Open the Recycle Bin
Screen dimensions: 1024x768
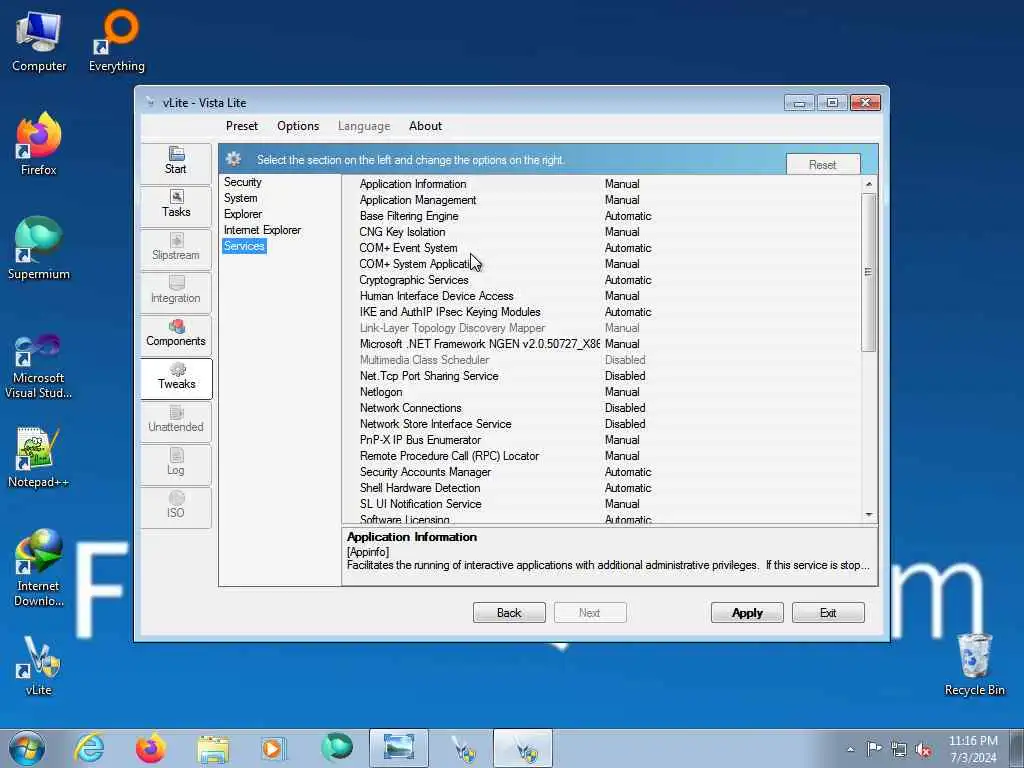[x=974, y=665]
